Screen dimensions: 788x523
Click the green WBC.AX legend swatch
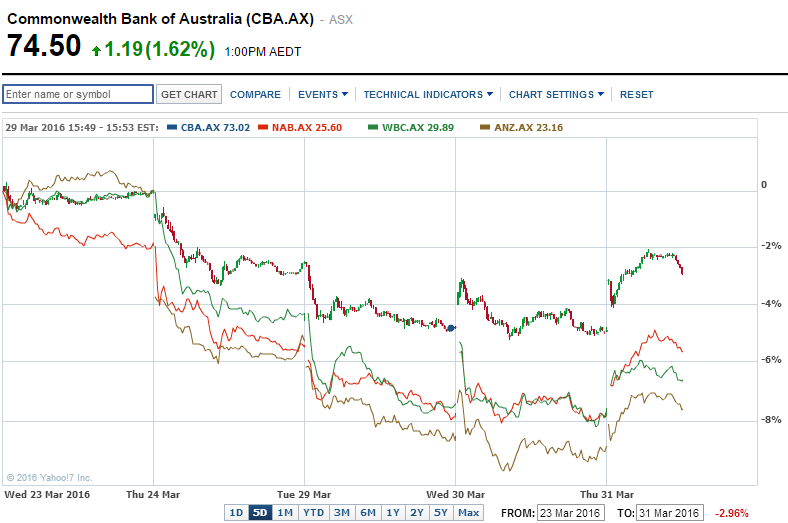coord(373,128)
